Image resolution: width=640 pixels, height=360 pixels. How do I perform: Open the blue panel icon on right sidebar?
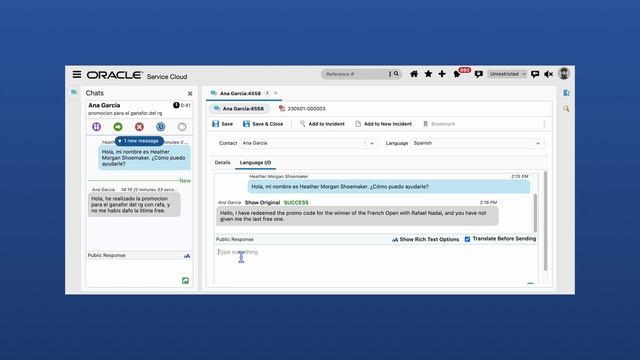pos(566,93)
